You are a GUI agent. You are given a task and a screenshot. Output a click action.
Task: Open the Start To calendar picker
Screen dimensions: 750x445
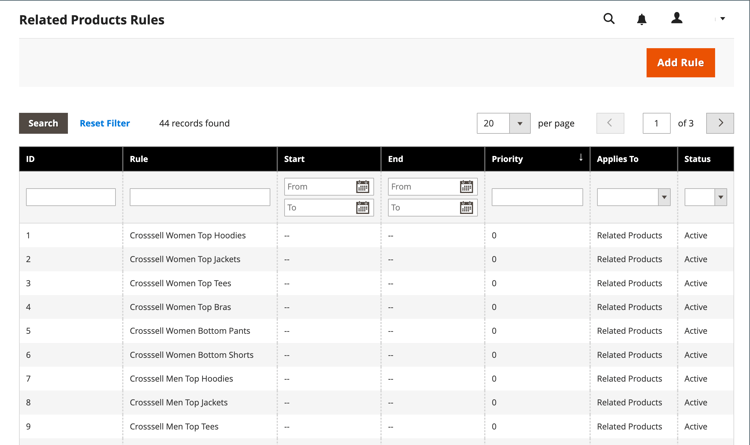pyautogui.click(x=363, y=207)
